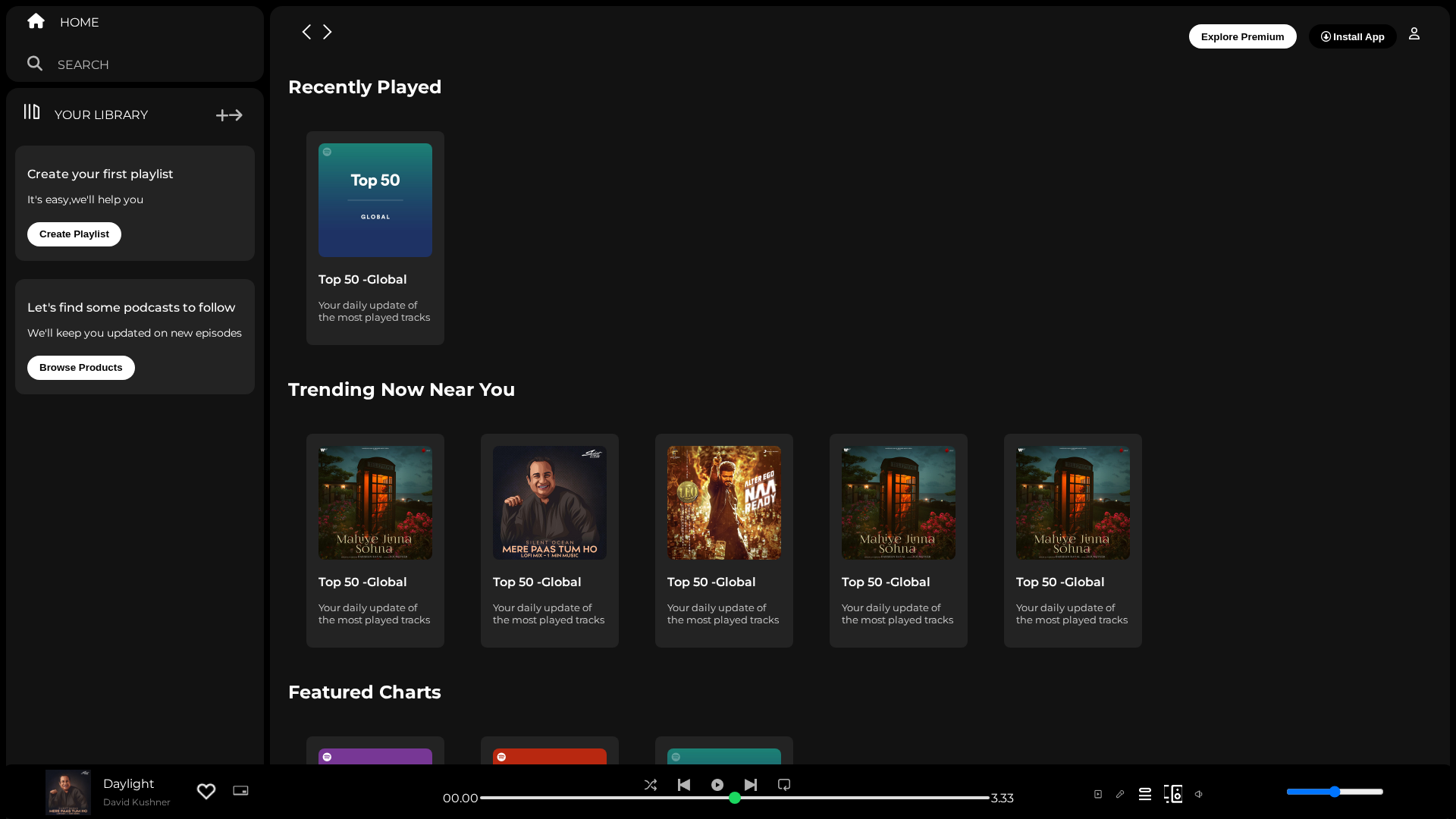1456x819 pixels.
Task: Click 'Let's find some podcasts to follow' text
Action: coord(131,308)
